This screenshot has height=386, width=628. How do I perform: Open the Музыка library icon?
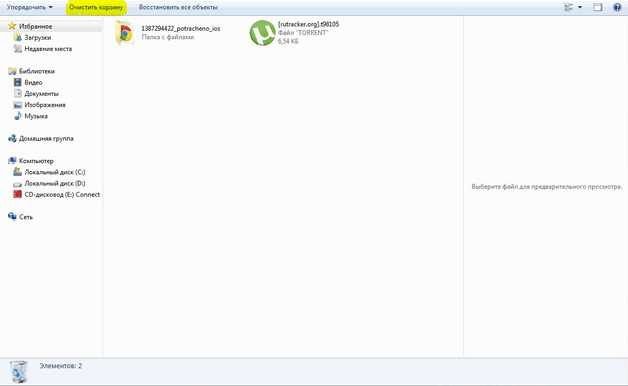tap(18, 116)
